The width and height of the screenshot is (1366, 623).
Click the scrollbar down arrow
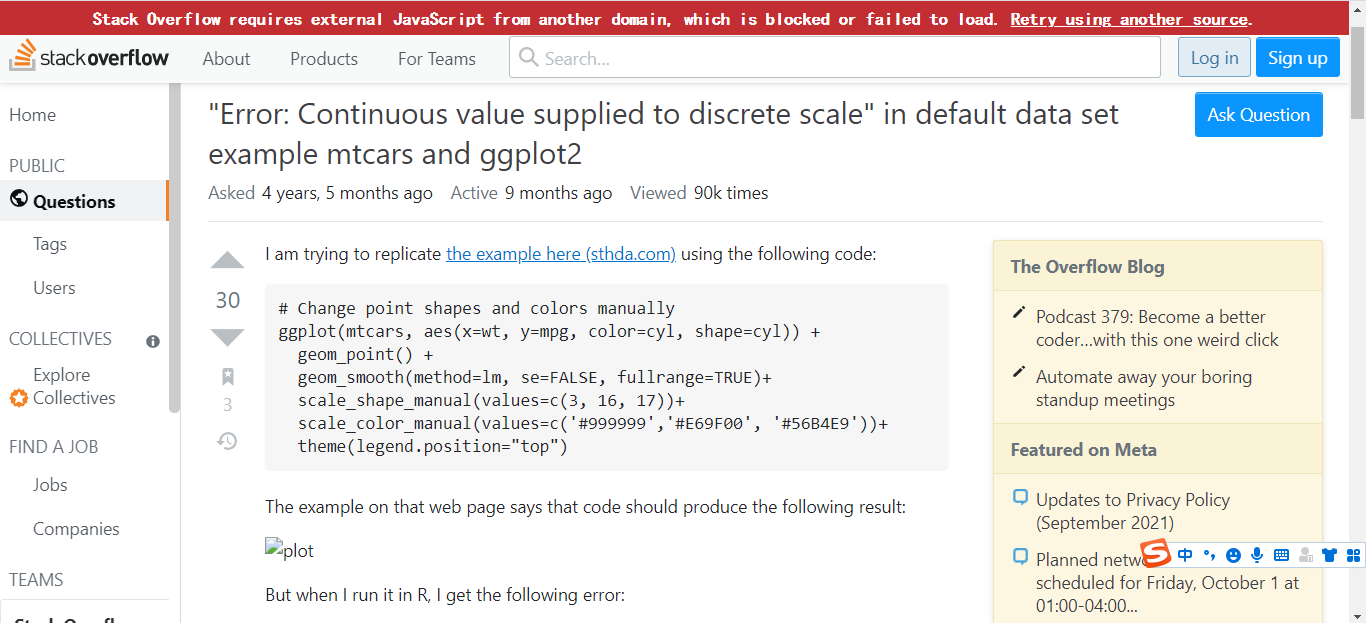click(1357, 614)
